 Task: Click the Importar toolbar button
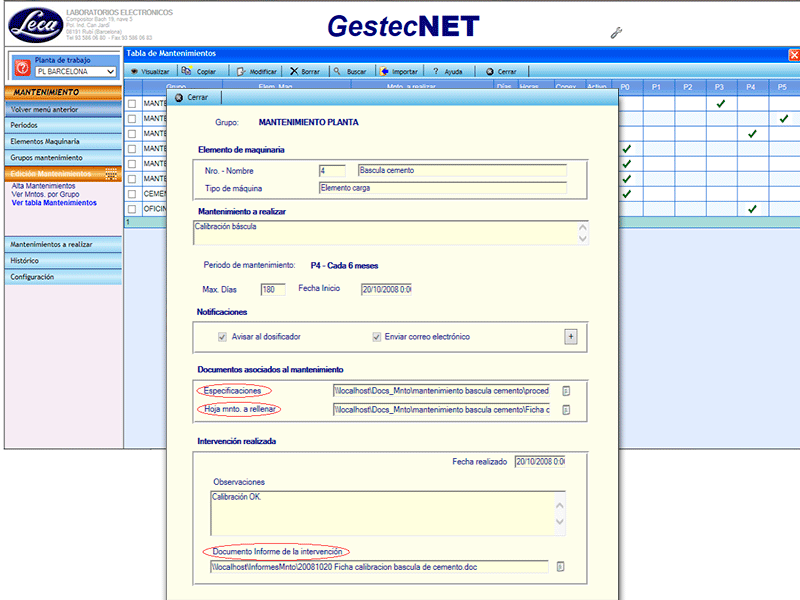coord(399,71)
